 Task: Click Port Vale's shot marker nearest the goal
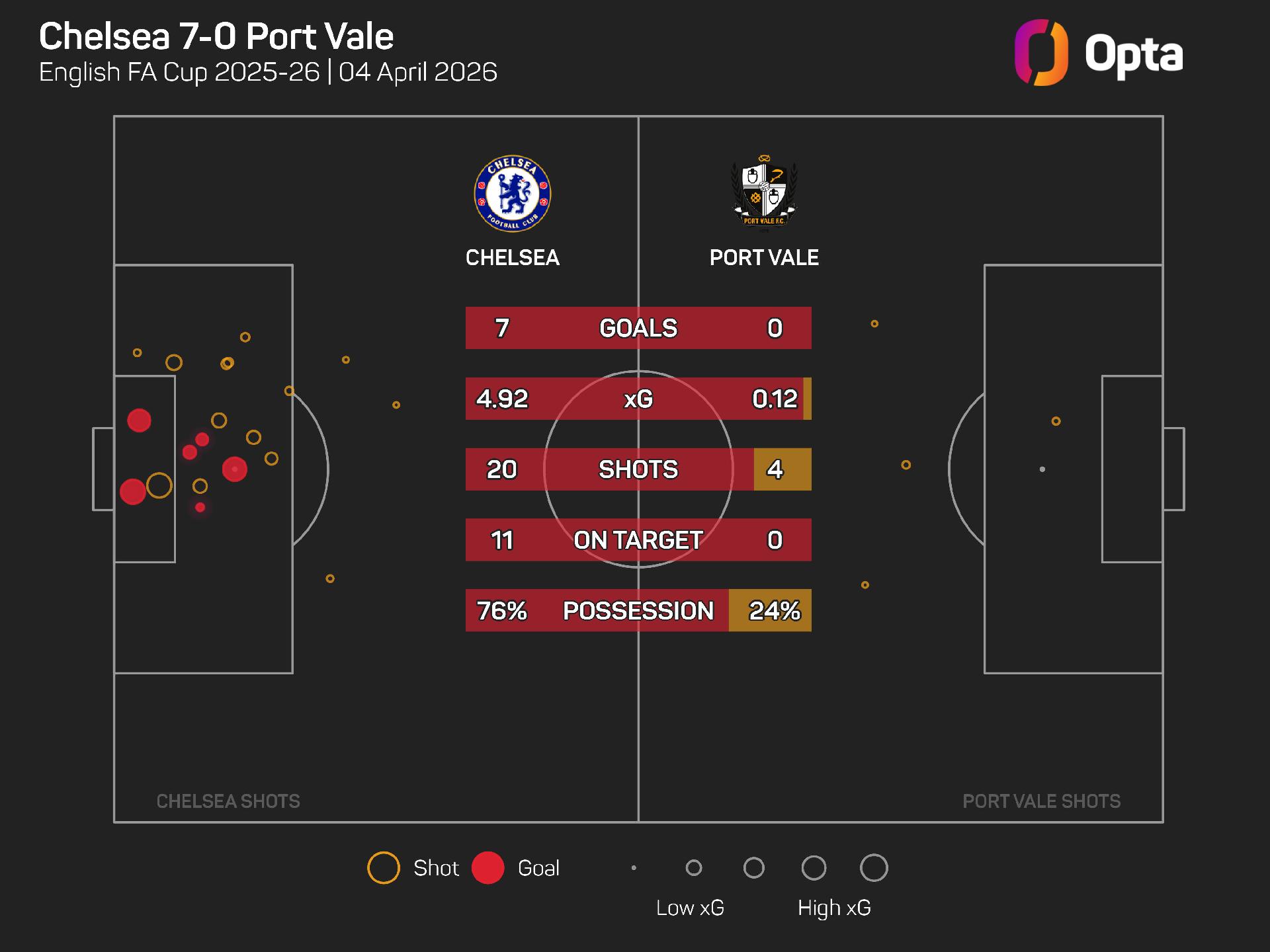pyautogui.click(x=1056, y=421)
